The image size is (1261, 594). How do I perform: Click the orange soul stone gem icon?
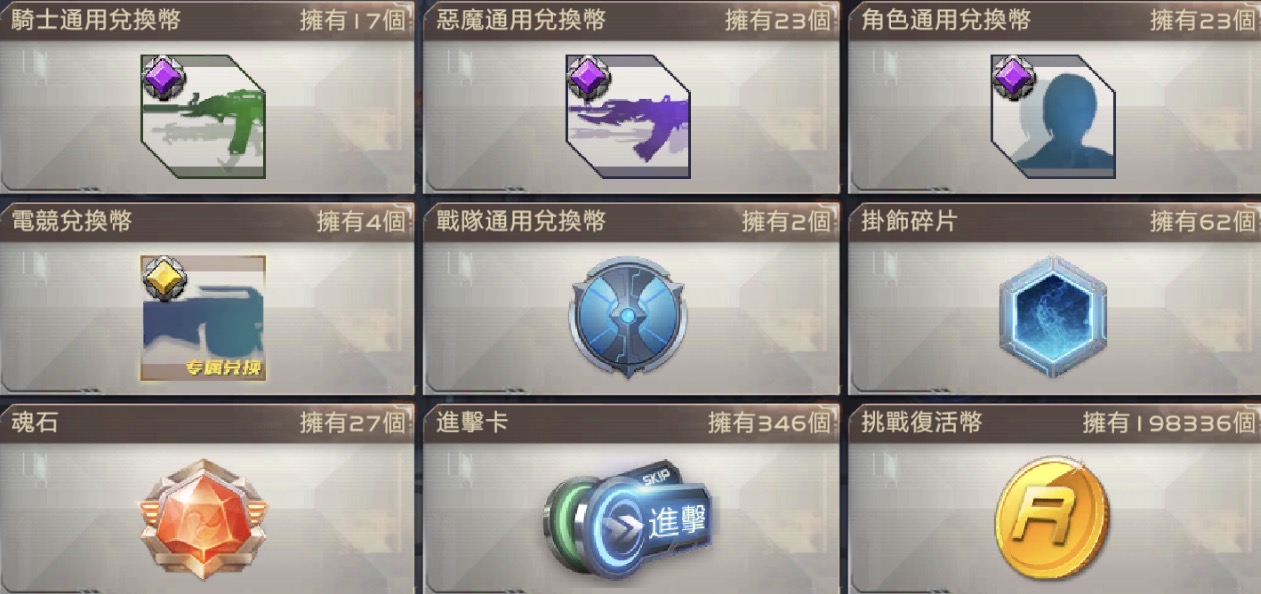coord(204,519)
